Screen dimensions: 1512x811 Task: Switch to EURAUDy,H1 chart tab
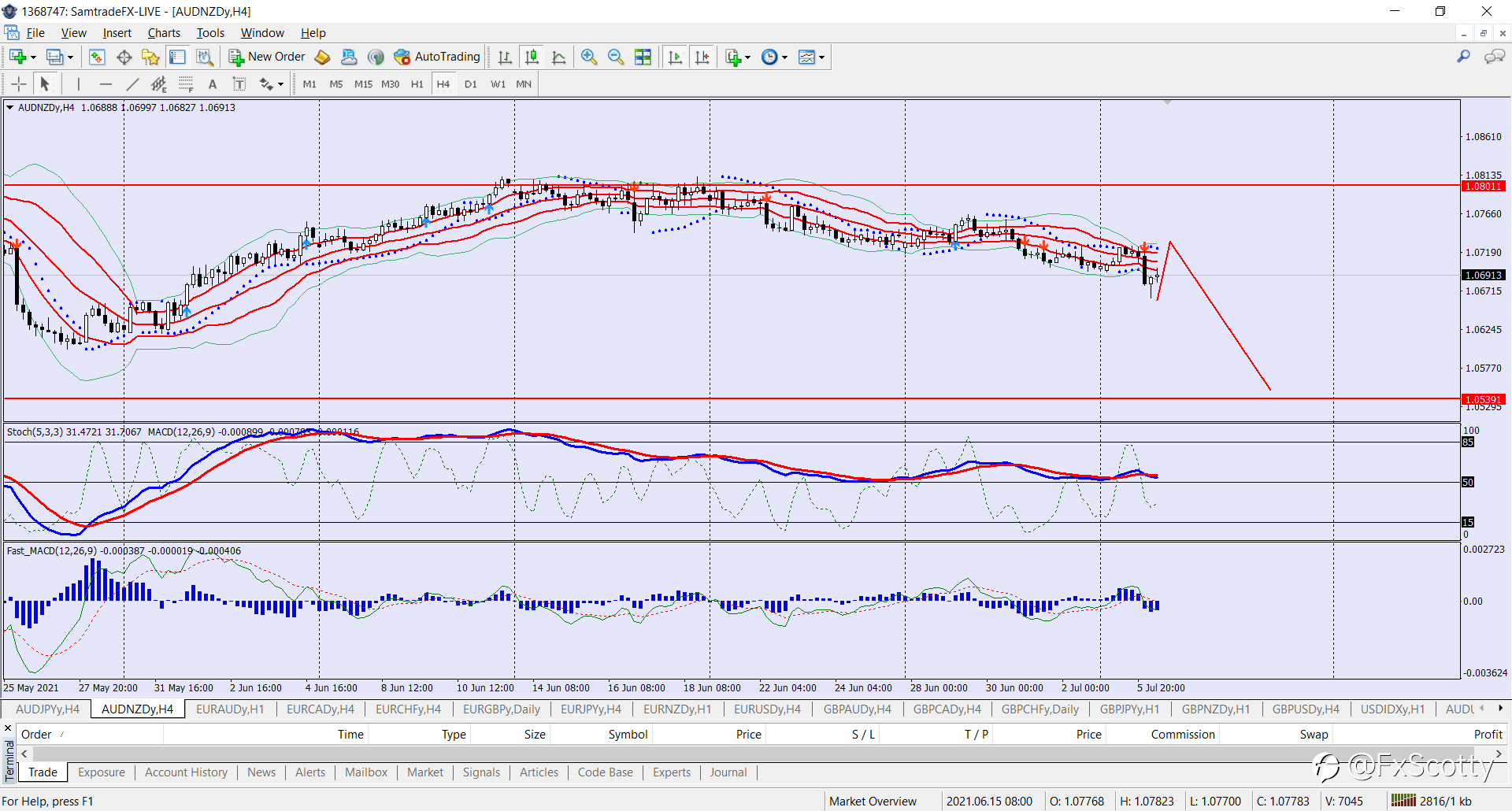pos(230,709)
